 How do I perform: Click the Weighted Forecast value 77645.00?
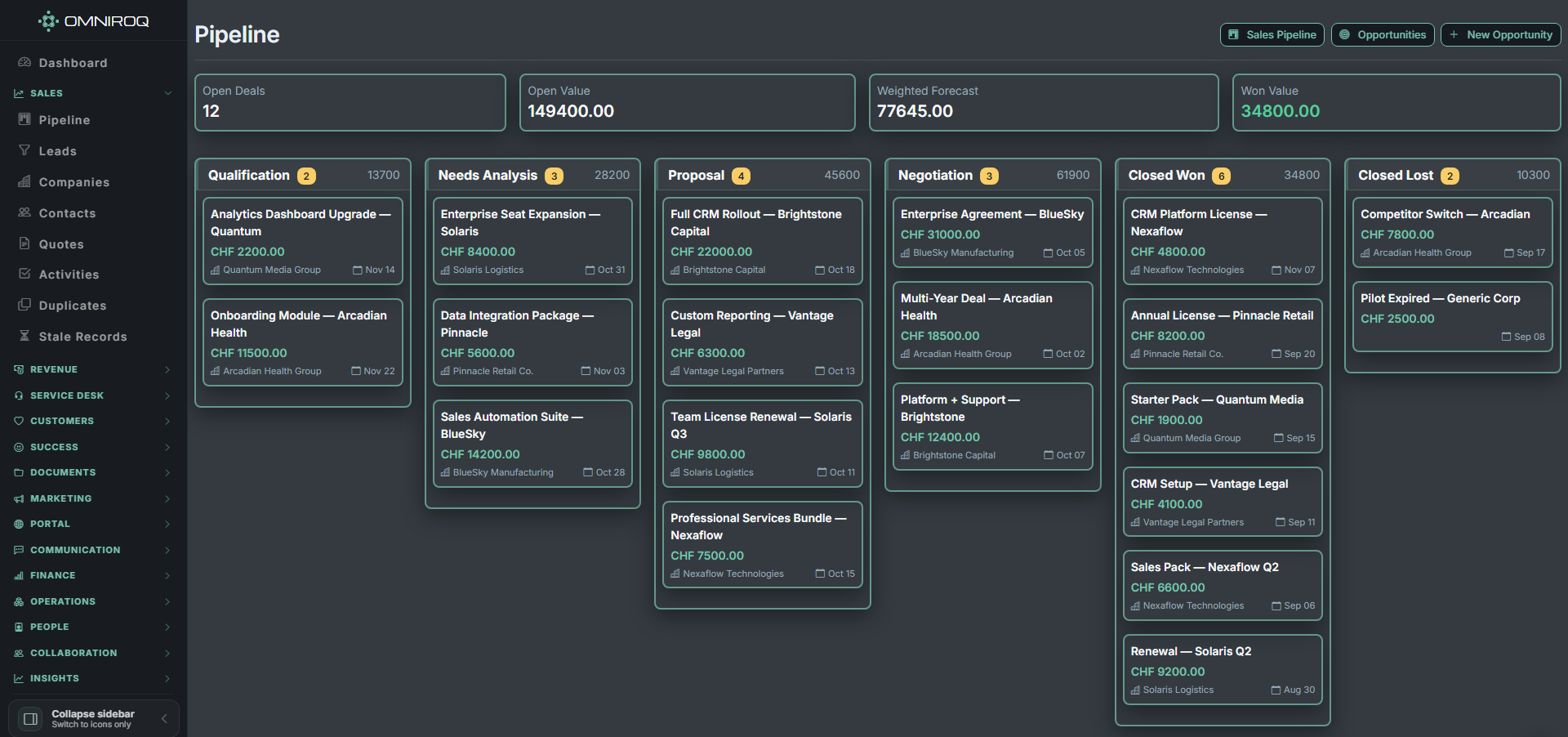[915, 111]
